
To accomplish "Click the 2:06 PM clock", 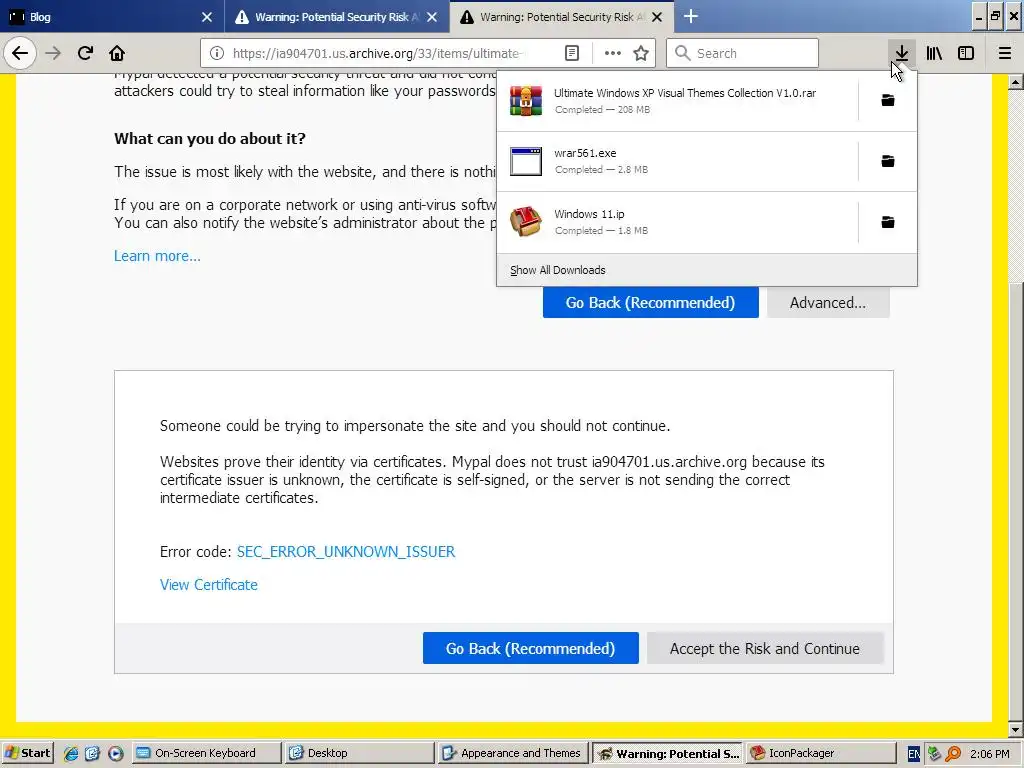I will tap(989, 754).
